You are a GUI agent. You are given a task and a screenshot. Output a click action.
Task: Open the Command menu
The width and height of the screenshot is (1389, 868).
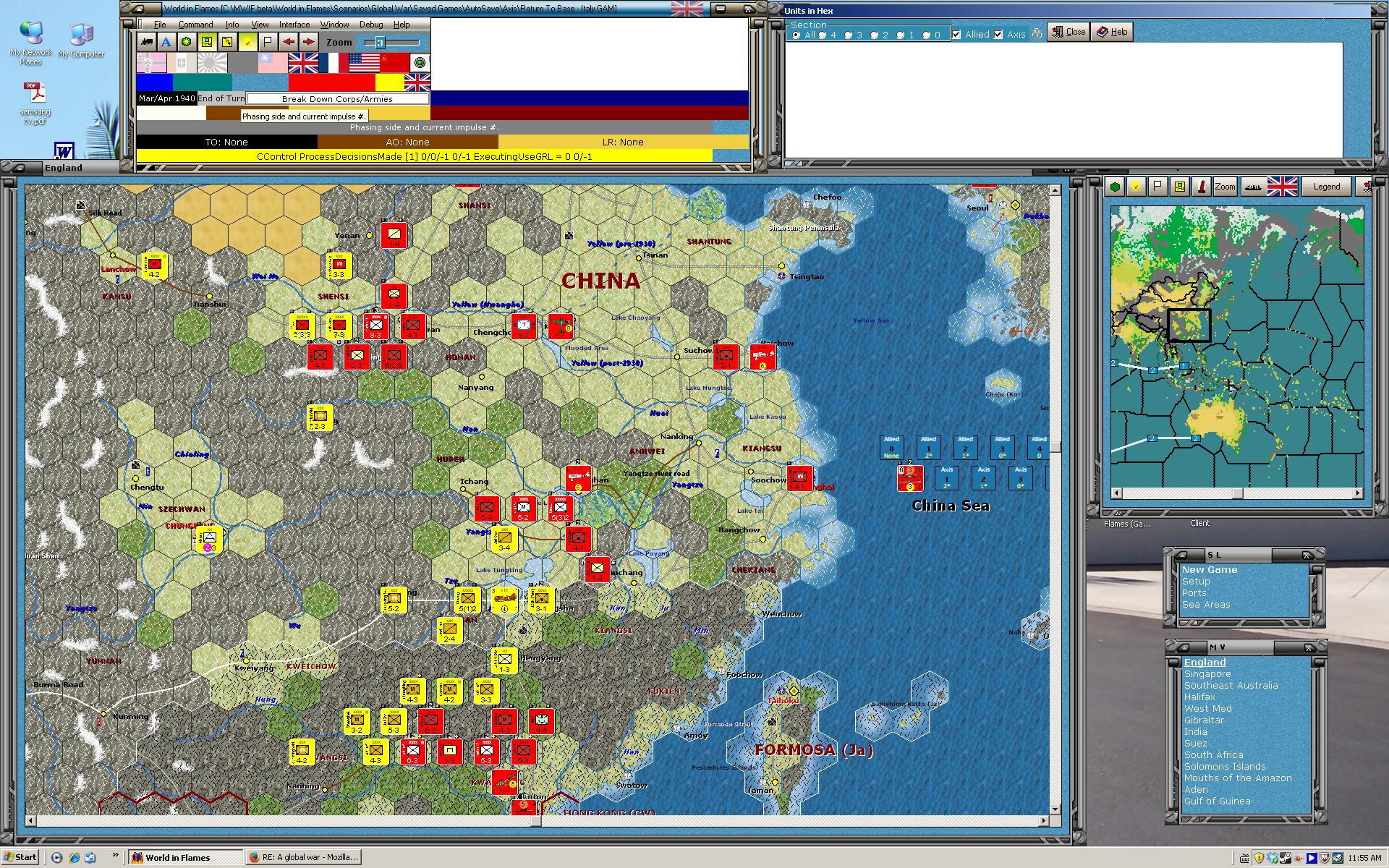[195, 25]
